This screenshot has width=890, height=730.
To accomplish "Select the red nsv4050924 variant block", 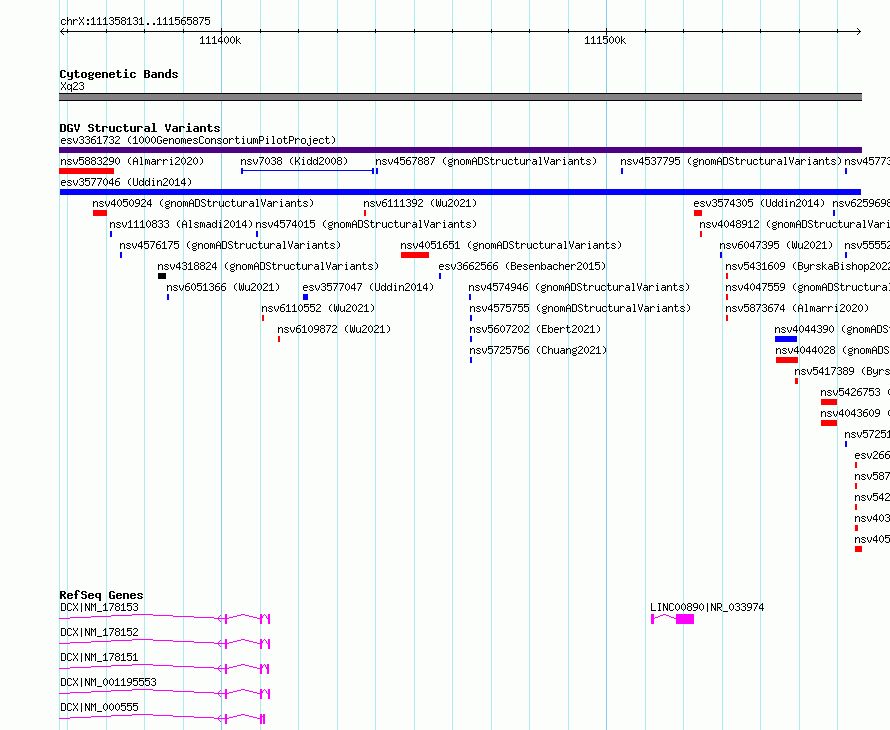I will click(x=100, y=213).
